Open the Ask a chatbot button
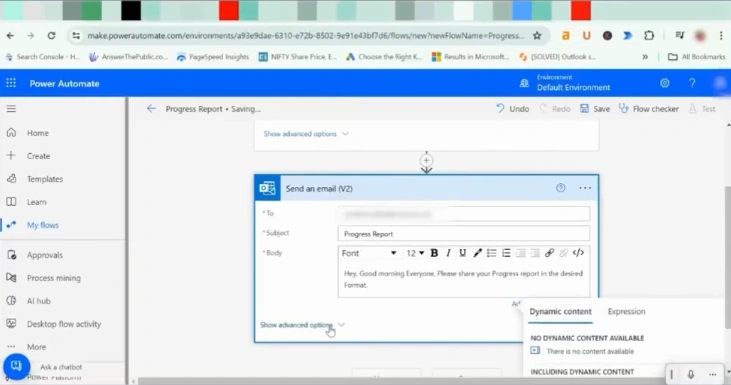This screenshot has height=385, width=731. (x=16, y=366)
